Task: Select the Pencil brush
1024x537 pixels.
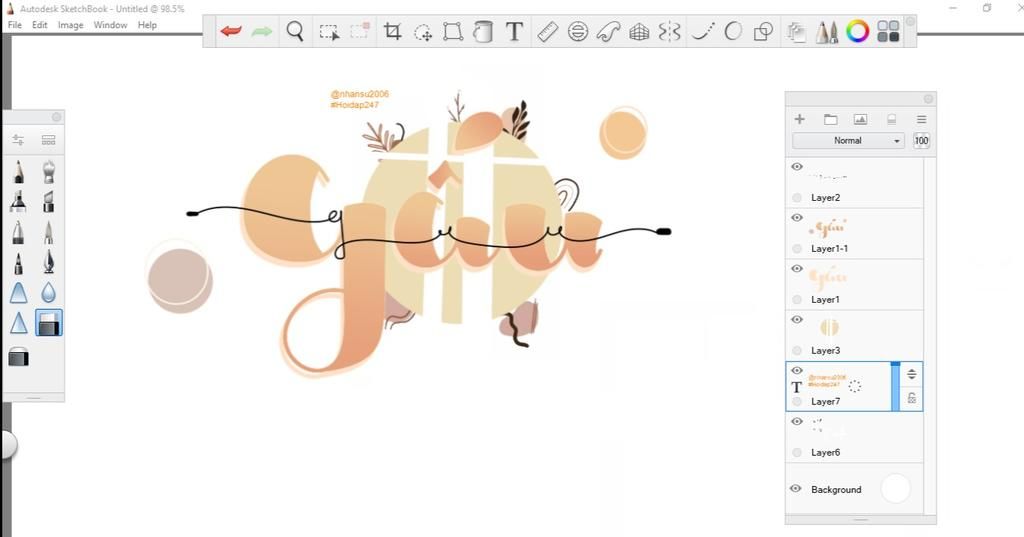Action: (x=18, y=171)
